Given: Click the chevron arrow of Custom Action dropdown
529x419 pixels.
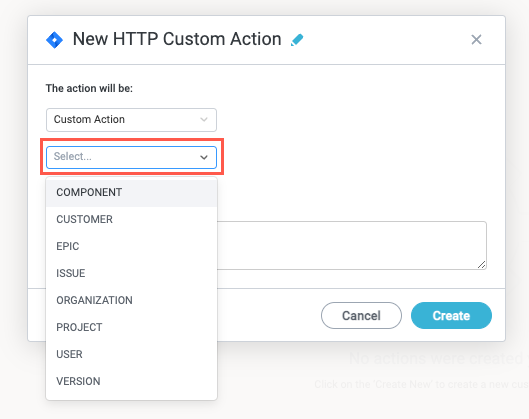Looking at the screenshot, I should pos(204,119).
